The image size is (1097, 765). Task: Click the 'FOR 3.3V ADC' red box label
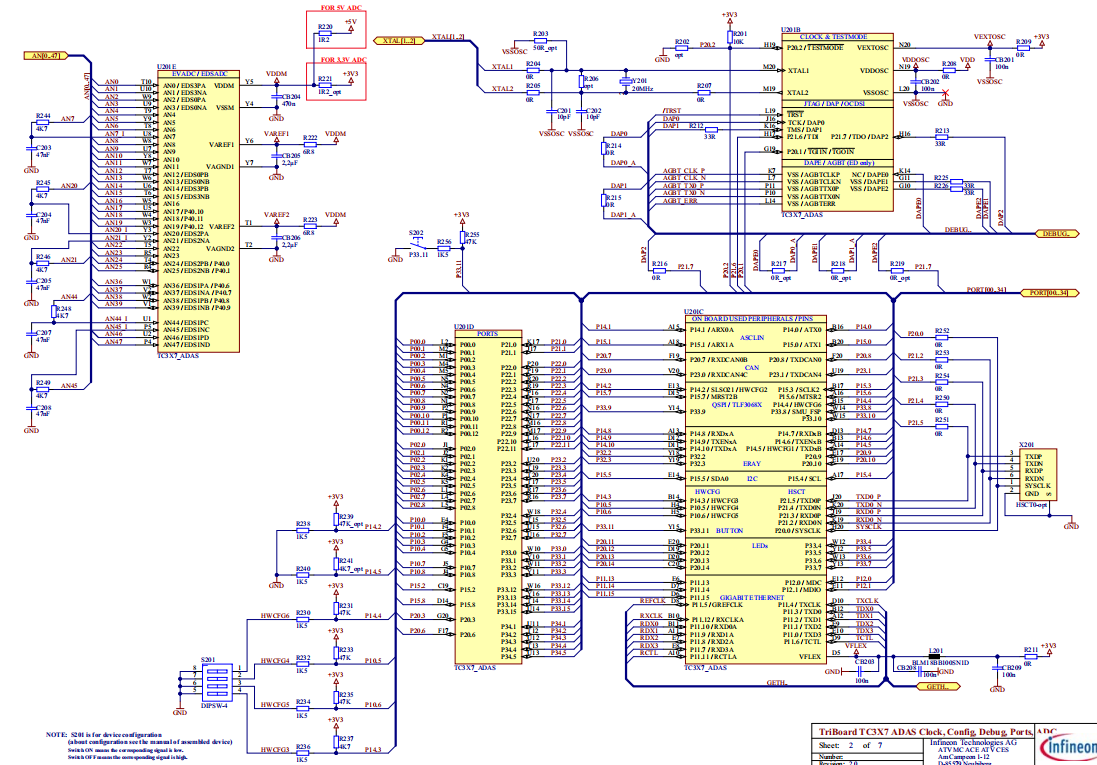(x=344, y=60)
